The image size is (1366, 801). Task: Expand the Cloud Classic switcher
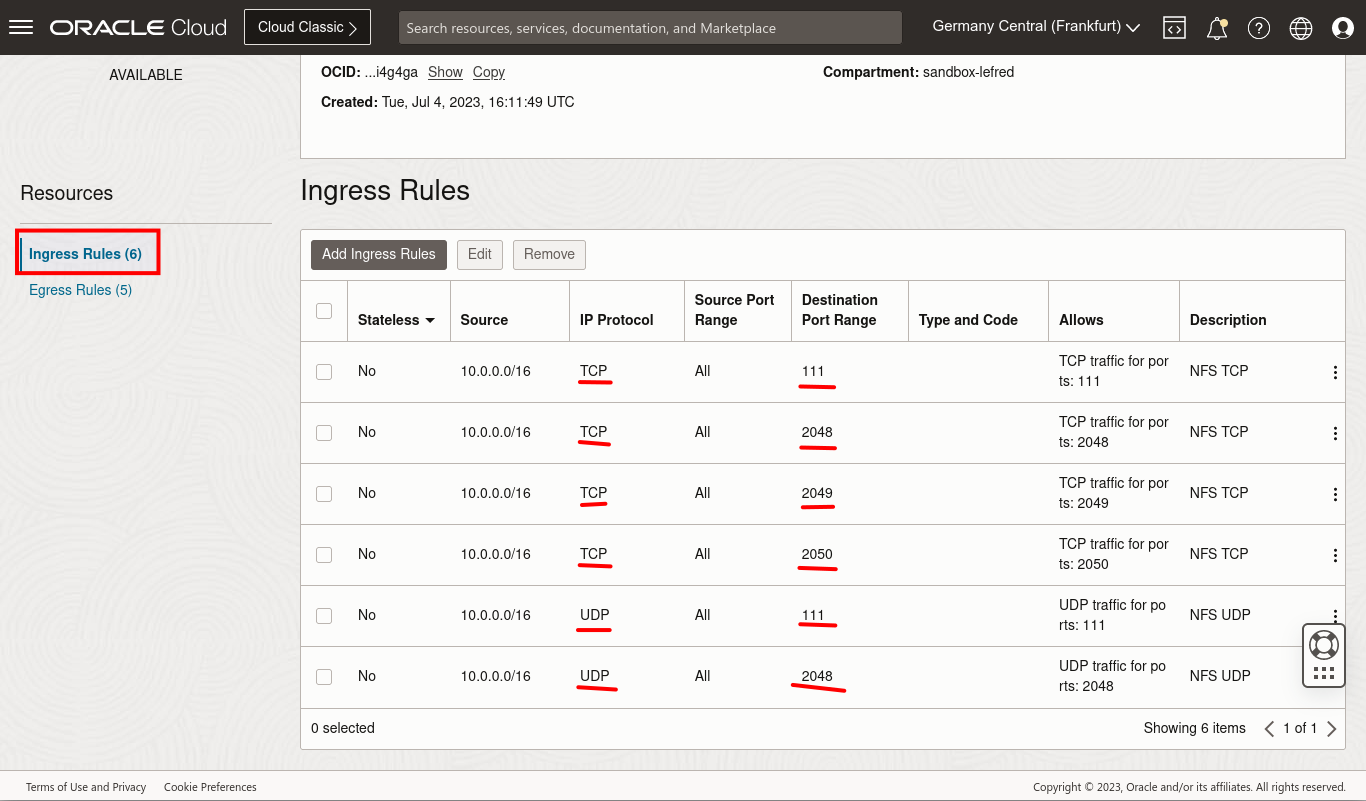click(x=307, y=27)
